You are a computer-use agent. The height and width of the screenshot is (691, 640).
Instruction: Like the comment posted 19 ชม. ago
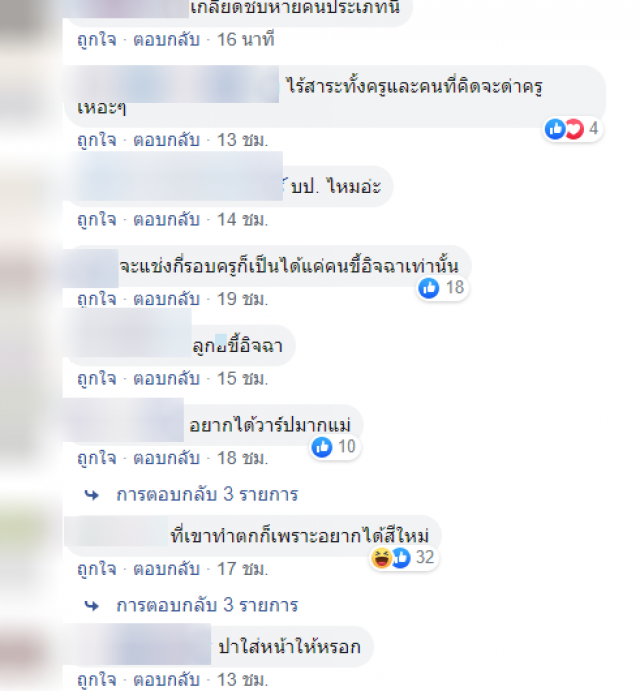coord(97,300)
